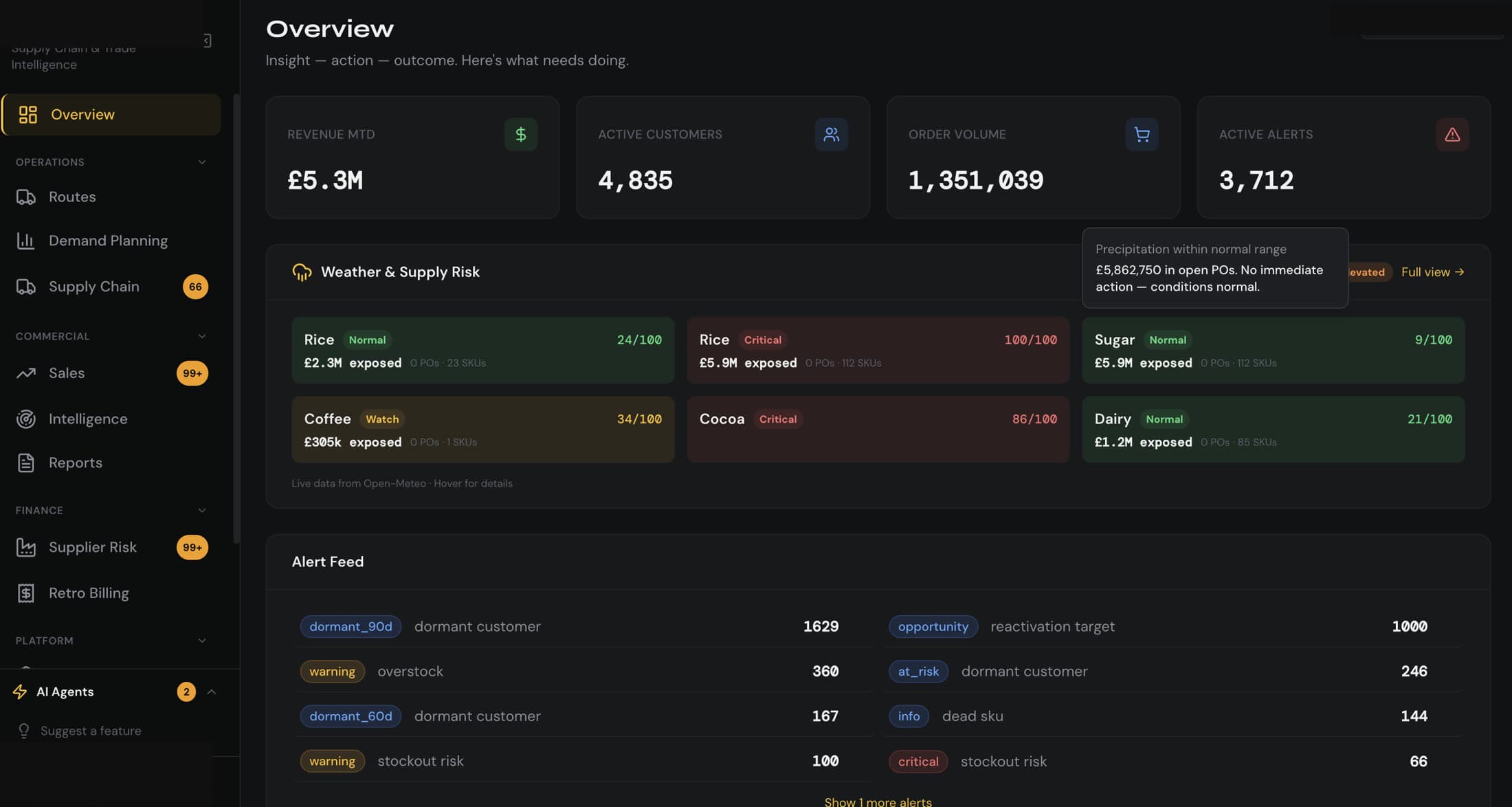The height and width of the screenshot is (807, 1512).
Task: Open the Routes page
Action: (x=111, y=197)
